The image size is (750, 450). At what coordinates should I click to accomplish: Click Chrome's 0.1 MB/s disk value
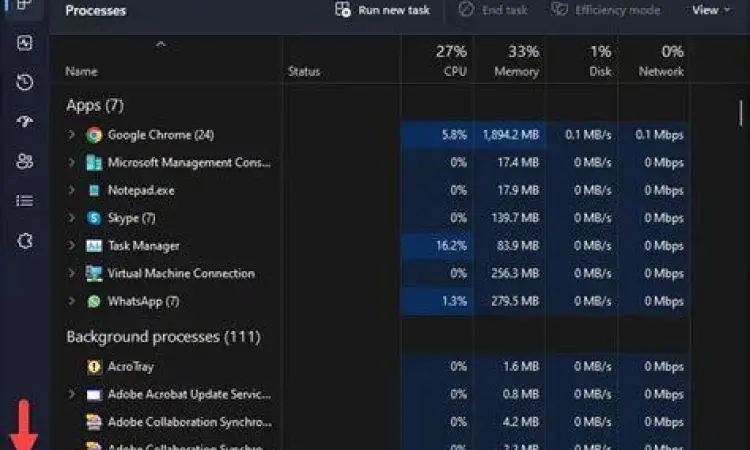point(588,135)
